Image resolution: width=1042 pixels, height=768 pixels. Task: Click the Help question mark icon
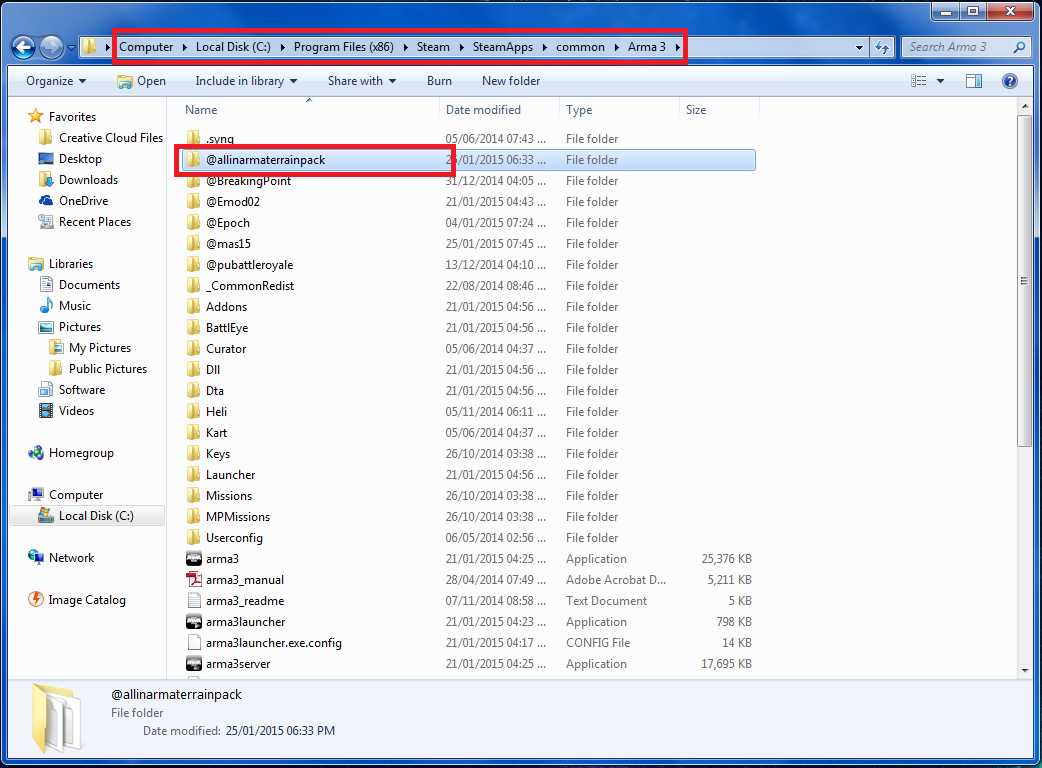pos(1009,81)
